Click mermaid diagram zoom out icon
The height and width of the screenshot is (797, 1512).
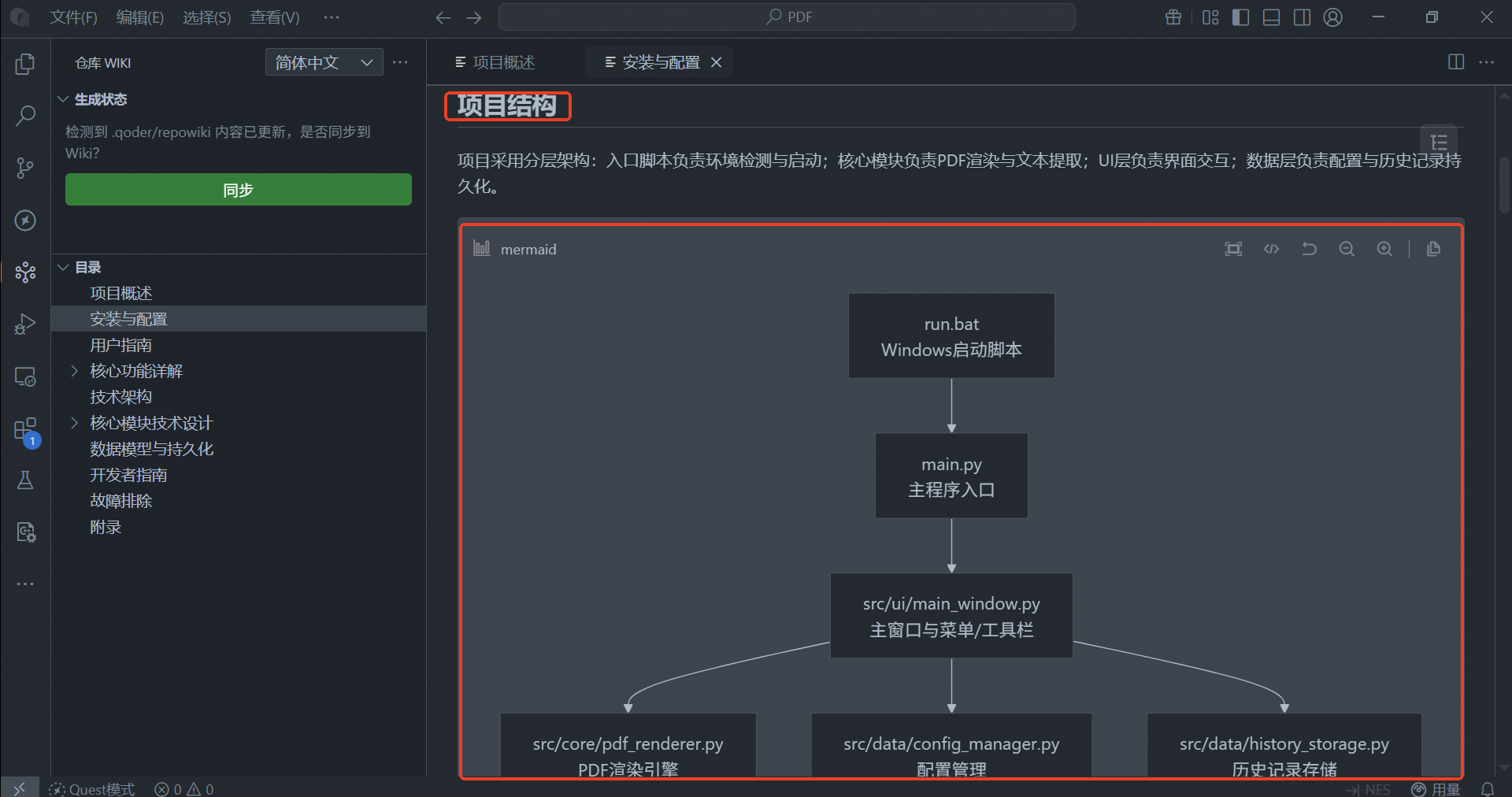click(x=1347, y=249)
